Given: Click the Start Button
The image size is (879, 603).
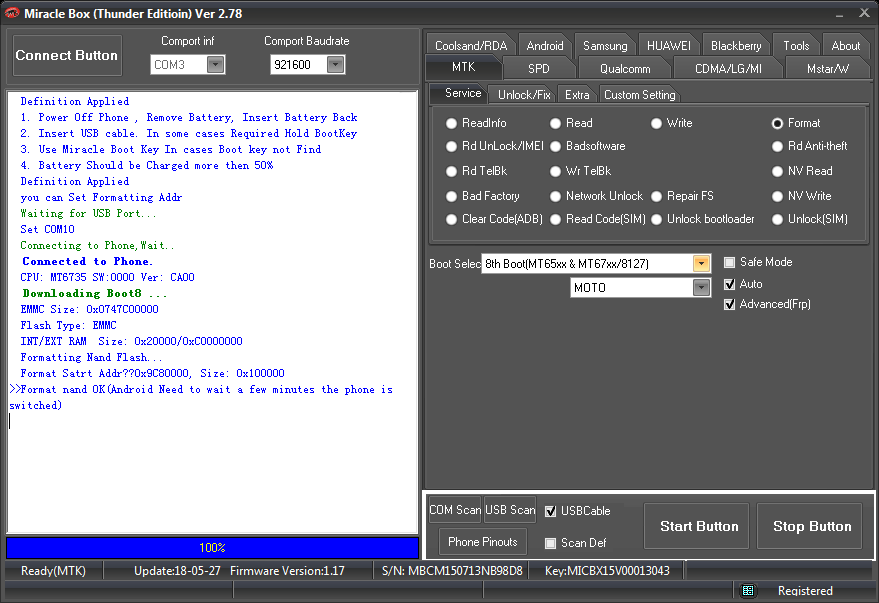Looking at the screenshot, I should tap(696, 526).
